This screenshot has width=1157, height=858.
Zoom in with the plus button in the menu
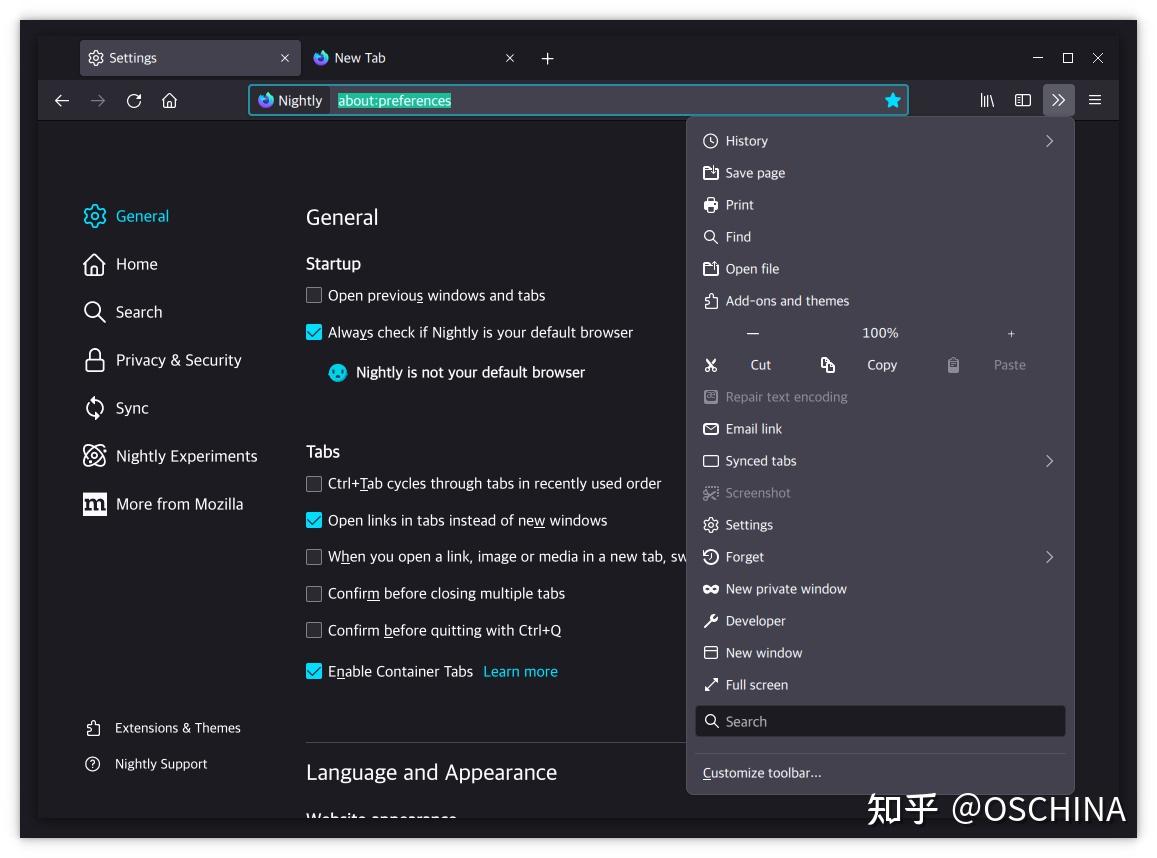click(1011, 333)
